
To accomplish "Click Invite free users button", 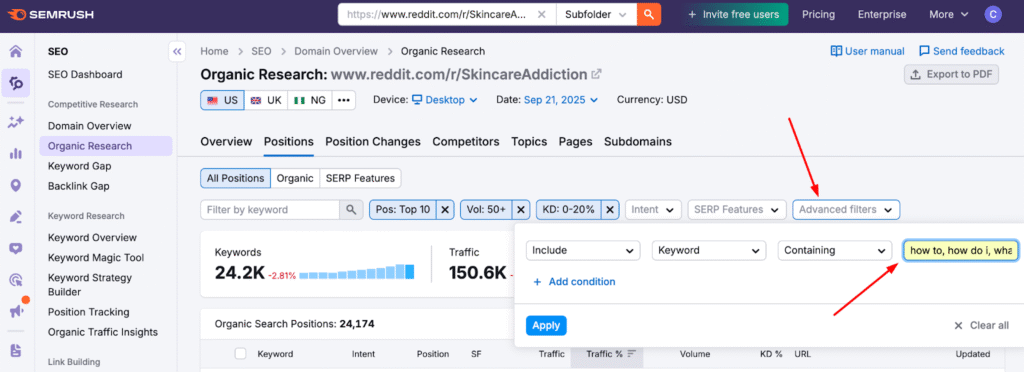I will pos(735,14).
